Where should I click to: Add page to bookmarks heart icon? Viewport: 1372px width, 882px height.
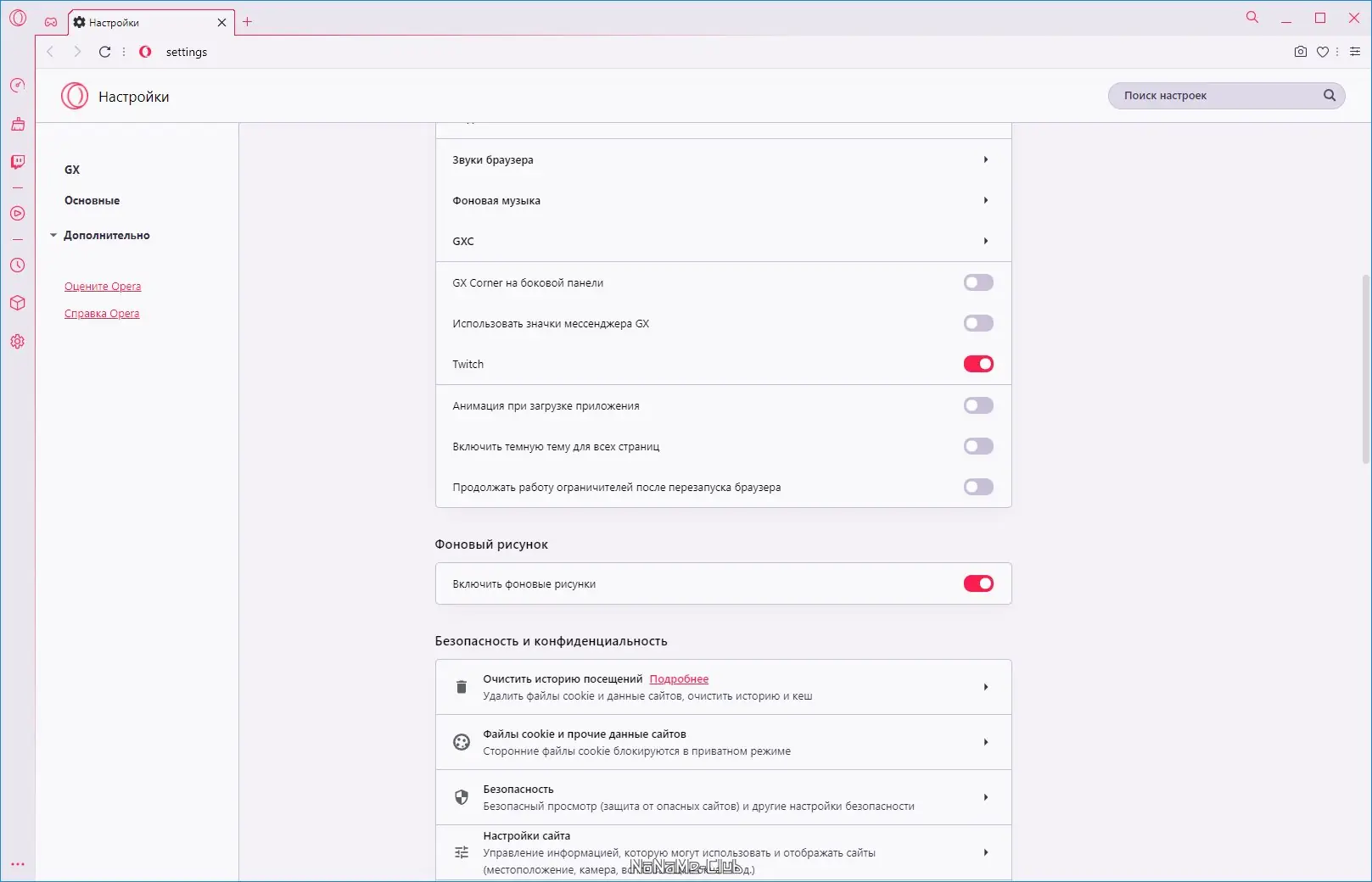click(1323, 52)
